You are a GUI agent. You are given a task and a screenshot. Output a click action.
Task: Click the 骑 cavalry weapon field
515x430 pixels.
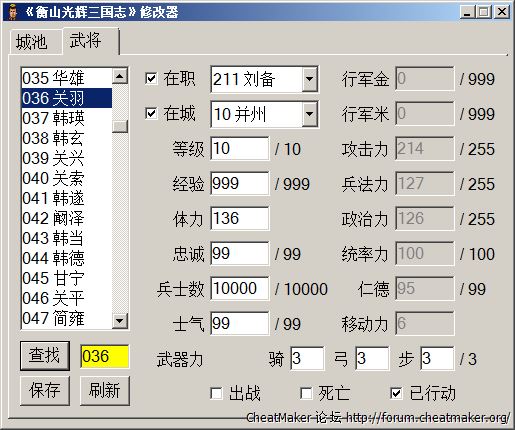click(307, 359)
